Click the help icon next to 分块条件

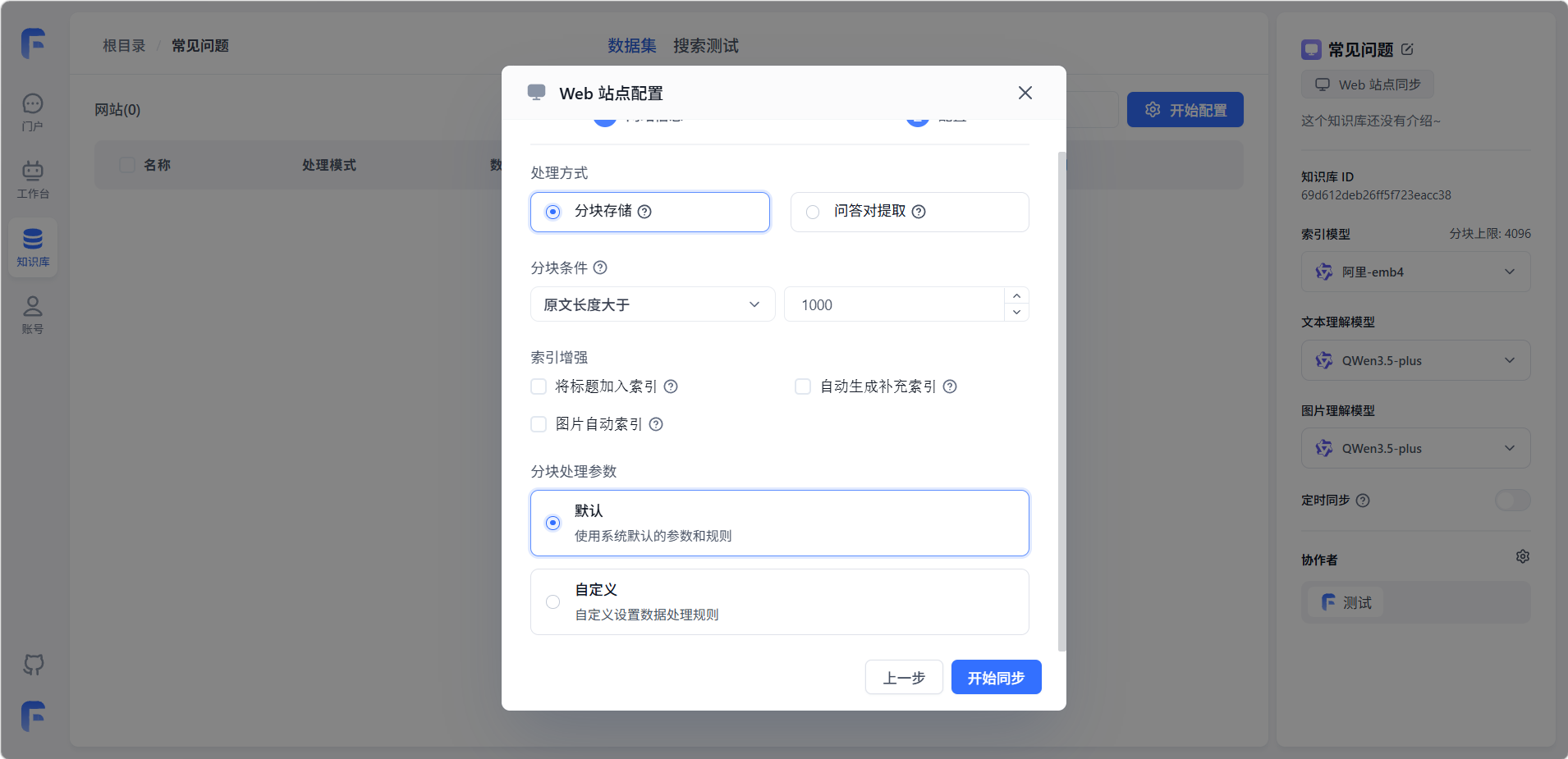[600, 267]
